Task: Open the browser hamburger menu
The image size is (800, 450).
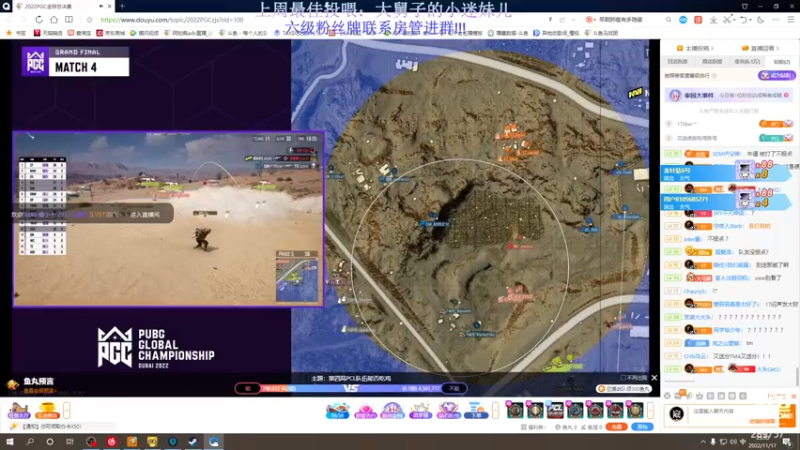Action: [x=791, y=19]
